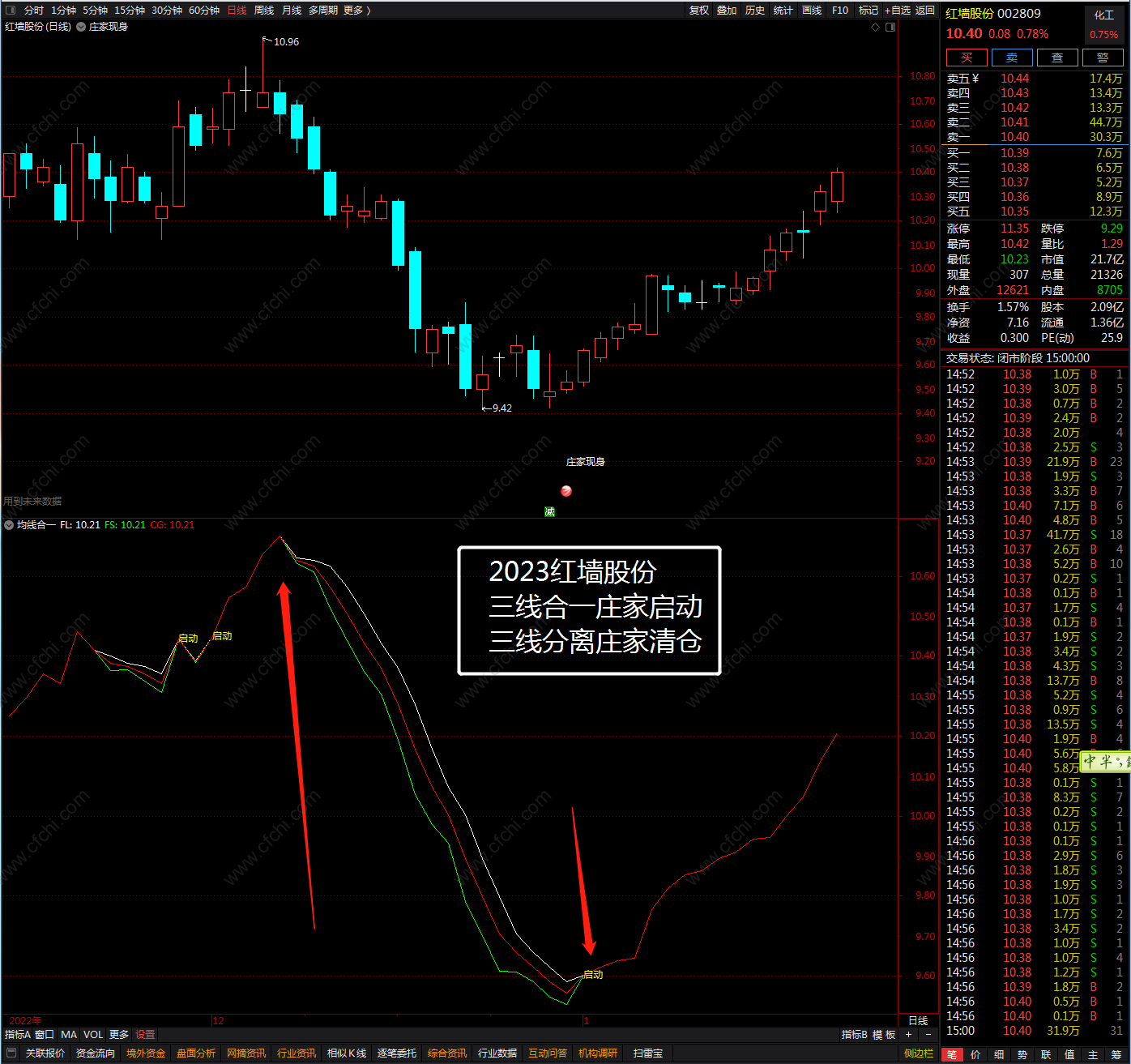Open the 关联报价 tab
The height and width of the screenshot is (1064, 1131).
45,1053
